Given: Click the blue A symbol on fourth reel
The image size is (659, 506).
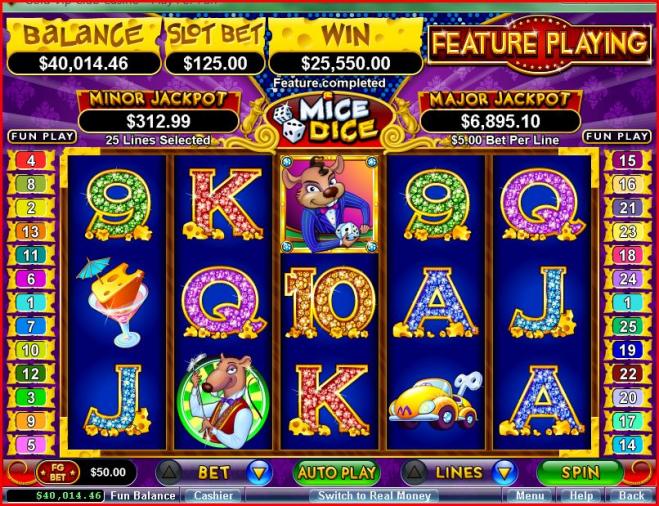Looking at the screenshot, I should pyautogui.click(x=435, y=302).
